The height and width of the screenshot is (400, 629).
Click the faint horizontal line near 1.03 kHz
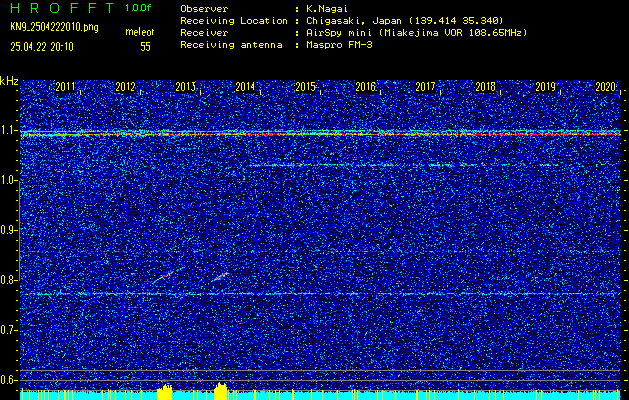tap(433, 165)
